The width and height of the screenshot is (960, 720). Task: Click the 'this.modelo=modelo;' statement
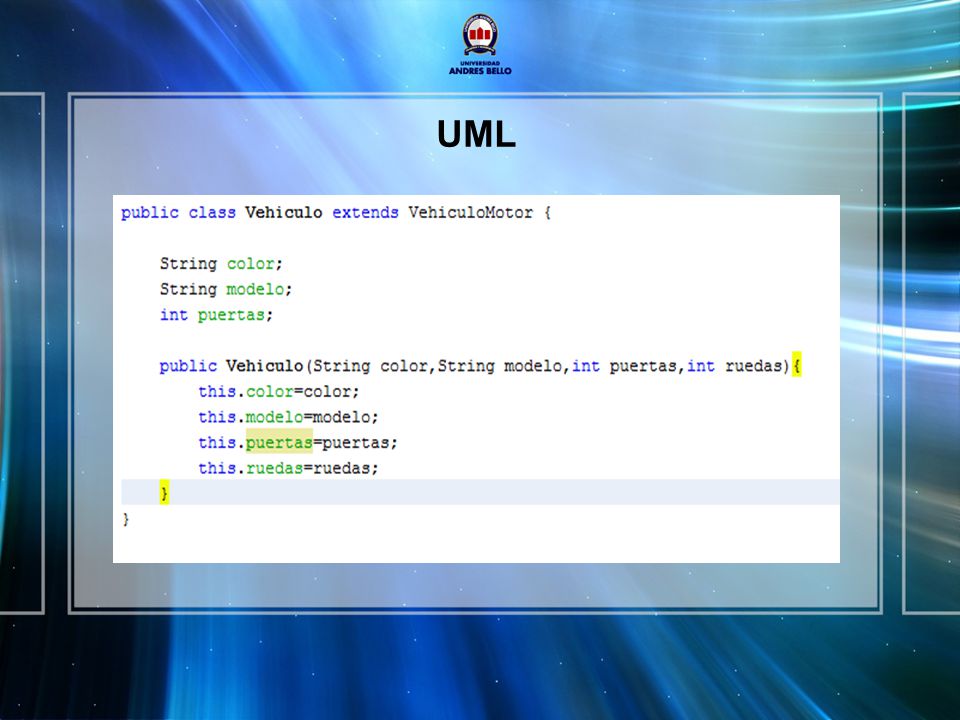(x=288, y=418)
